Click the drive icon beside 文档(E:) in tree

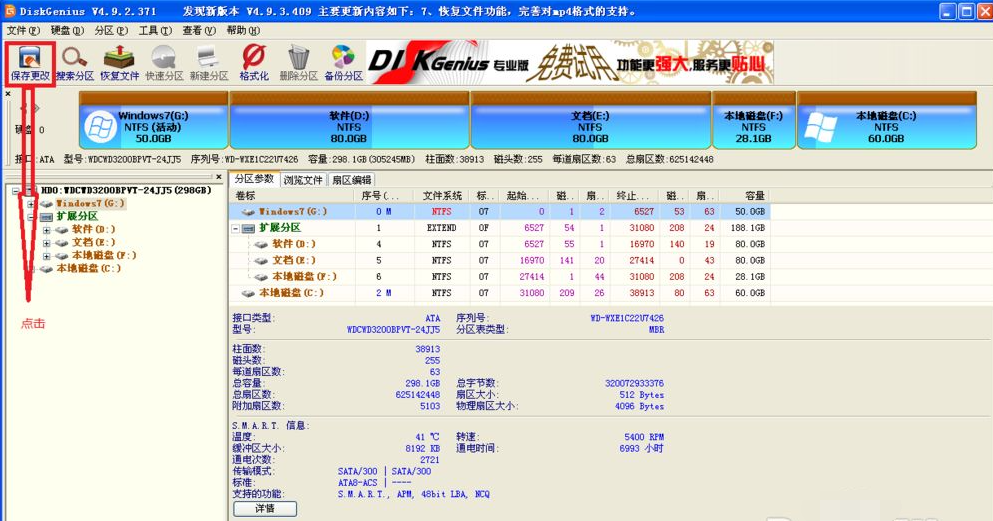point(61,242)
